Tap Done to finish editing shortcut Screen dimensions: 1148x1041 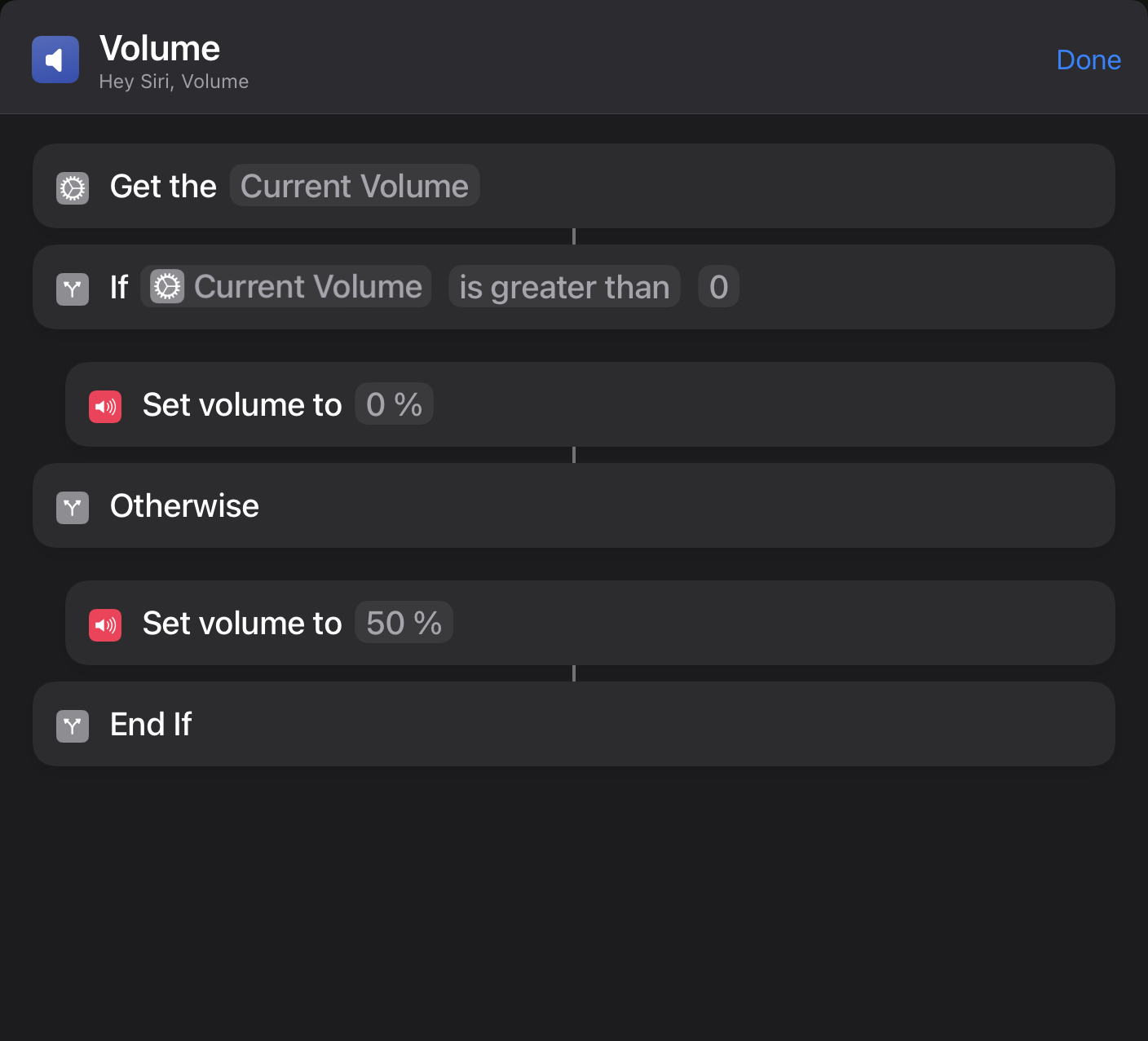click(x=1088, y=60)
